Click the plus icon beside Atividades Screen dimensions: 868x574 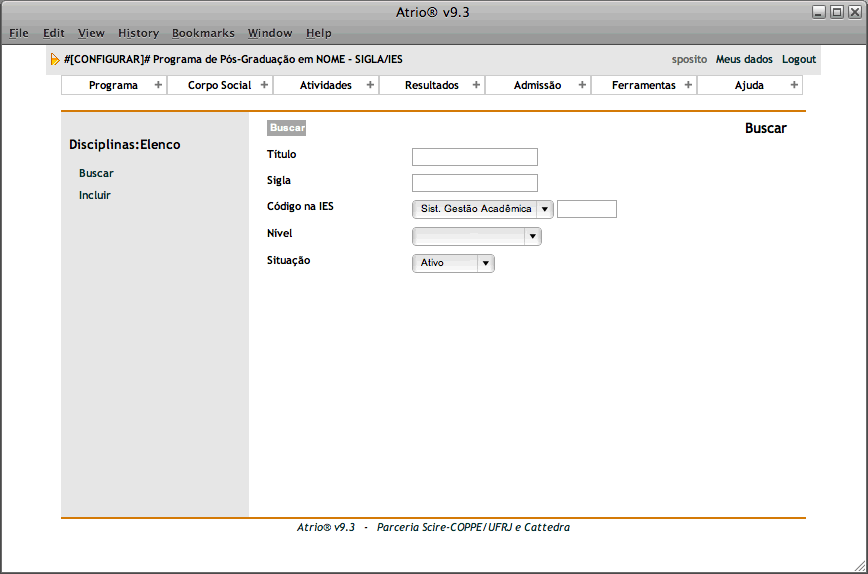370,85
